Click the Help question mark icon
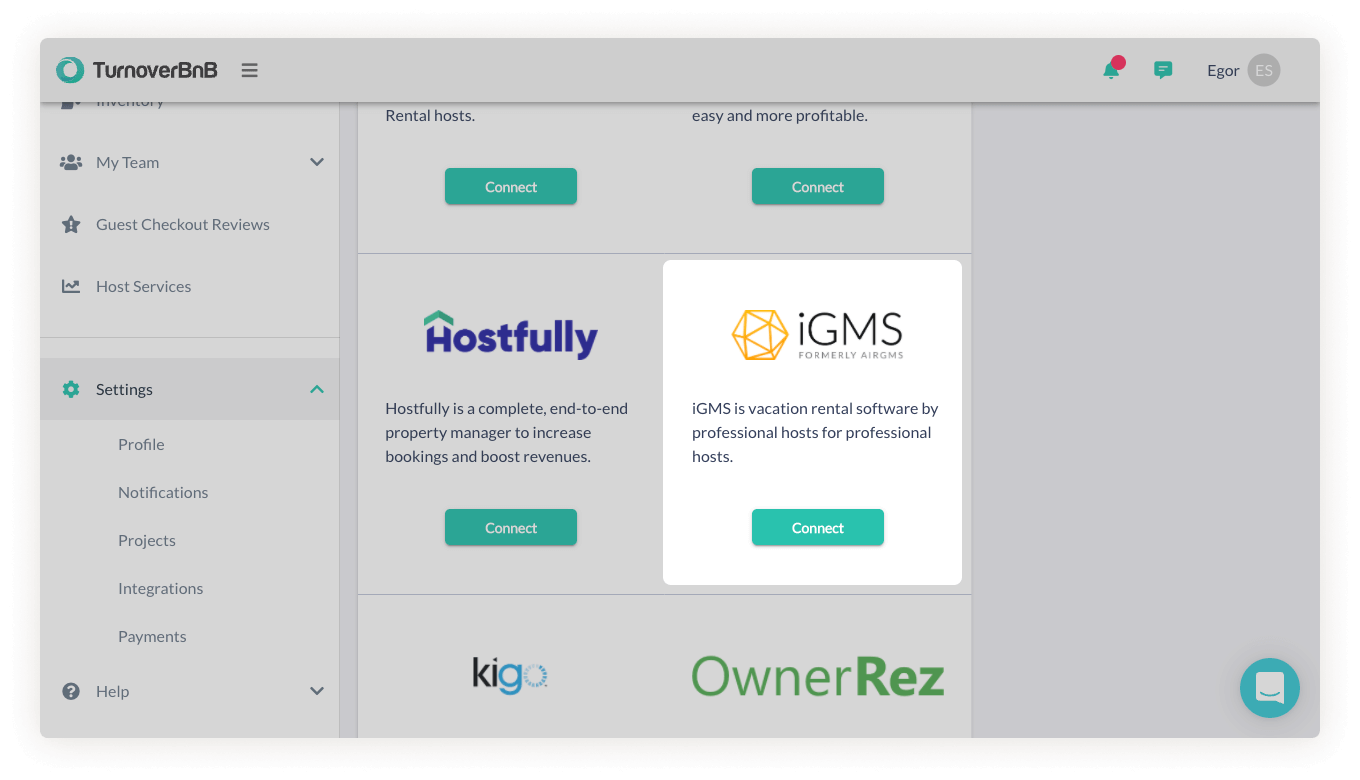The height and width of the screenshot is (780, 1360). 71,691
